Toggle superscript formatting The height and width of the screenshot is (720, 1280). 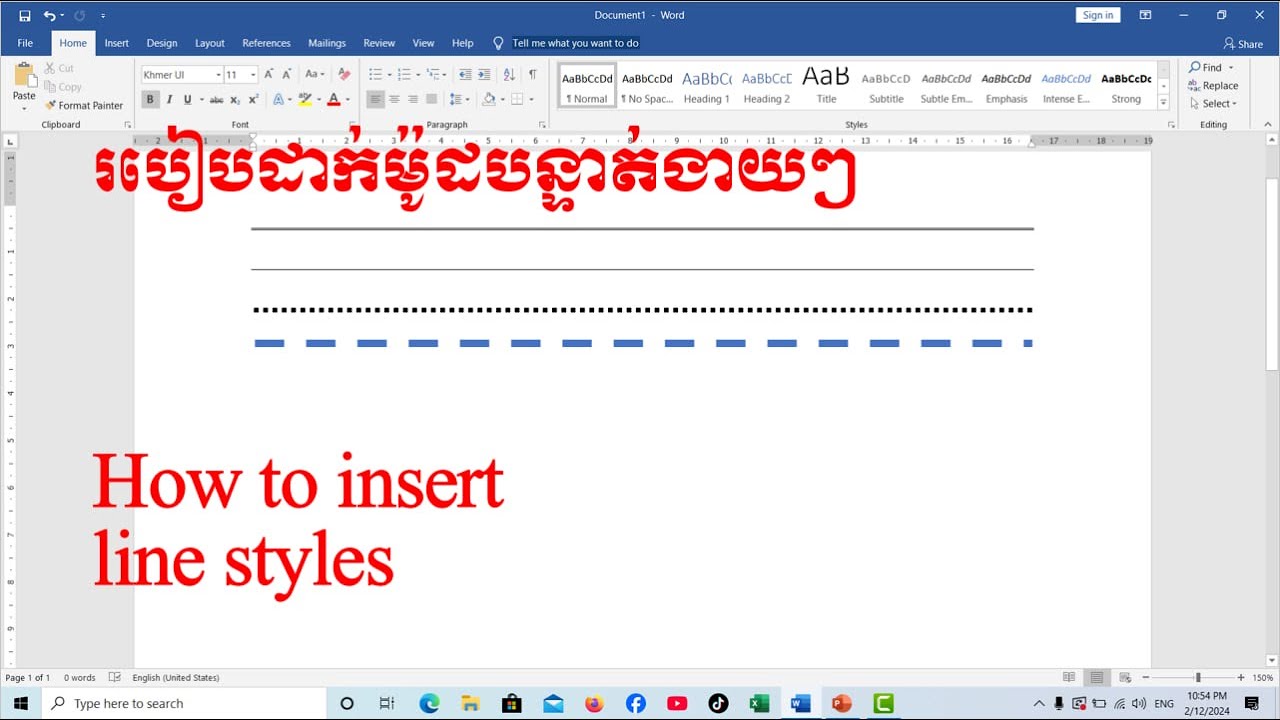pos(253,99)
